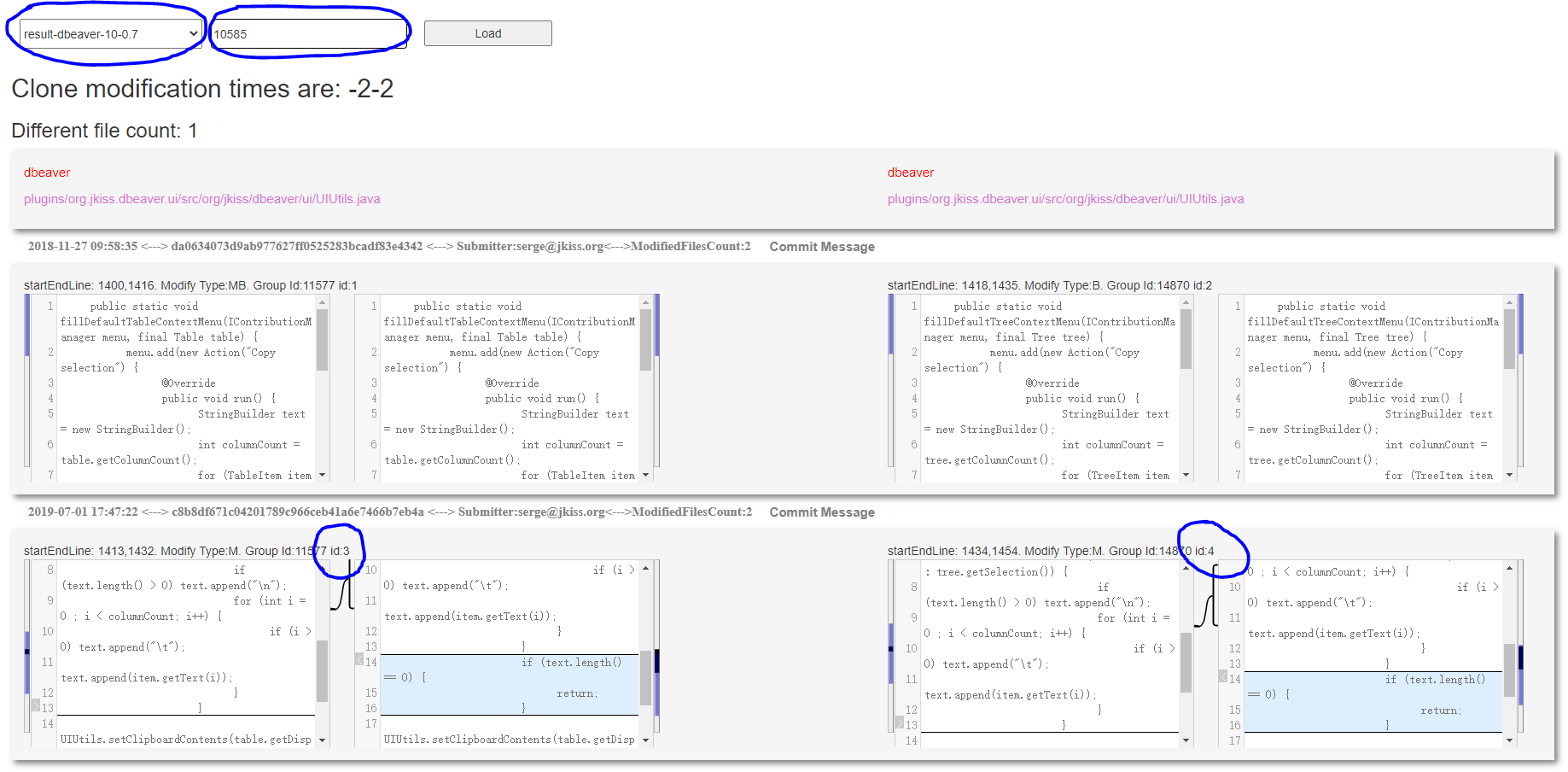Click the commit hash da0634073d9ab977627ff0525283bcadf83e4342

pos(293,246)
